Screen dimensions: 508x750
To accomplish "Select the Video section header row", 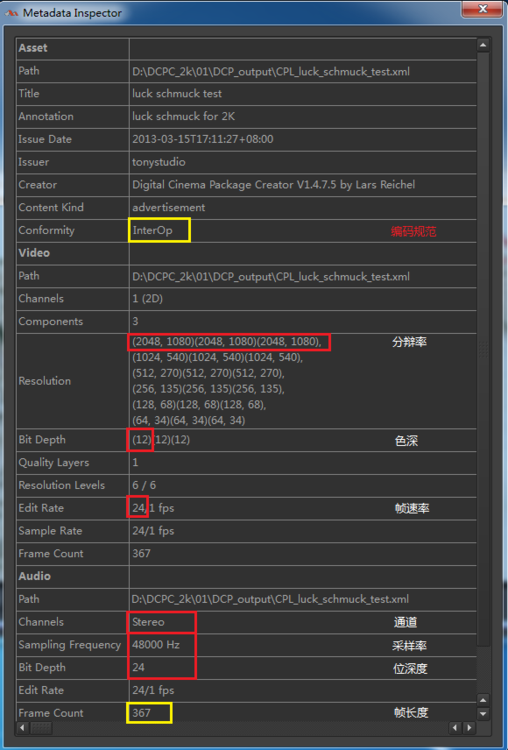I will (246, 253).
